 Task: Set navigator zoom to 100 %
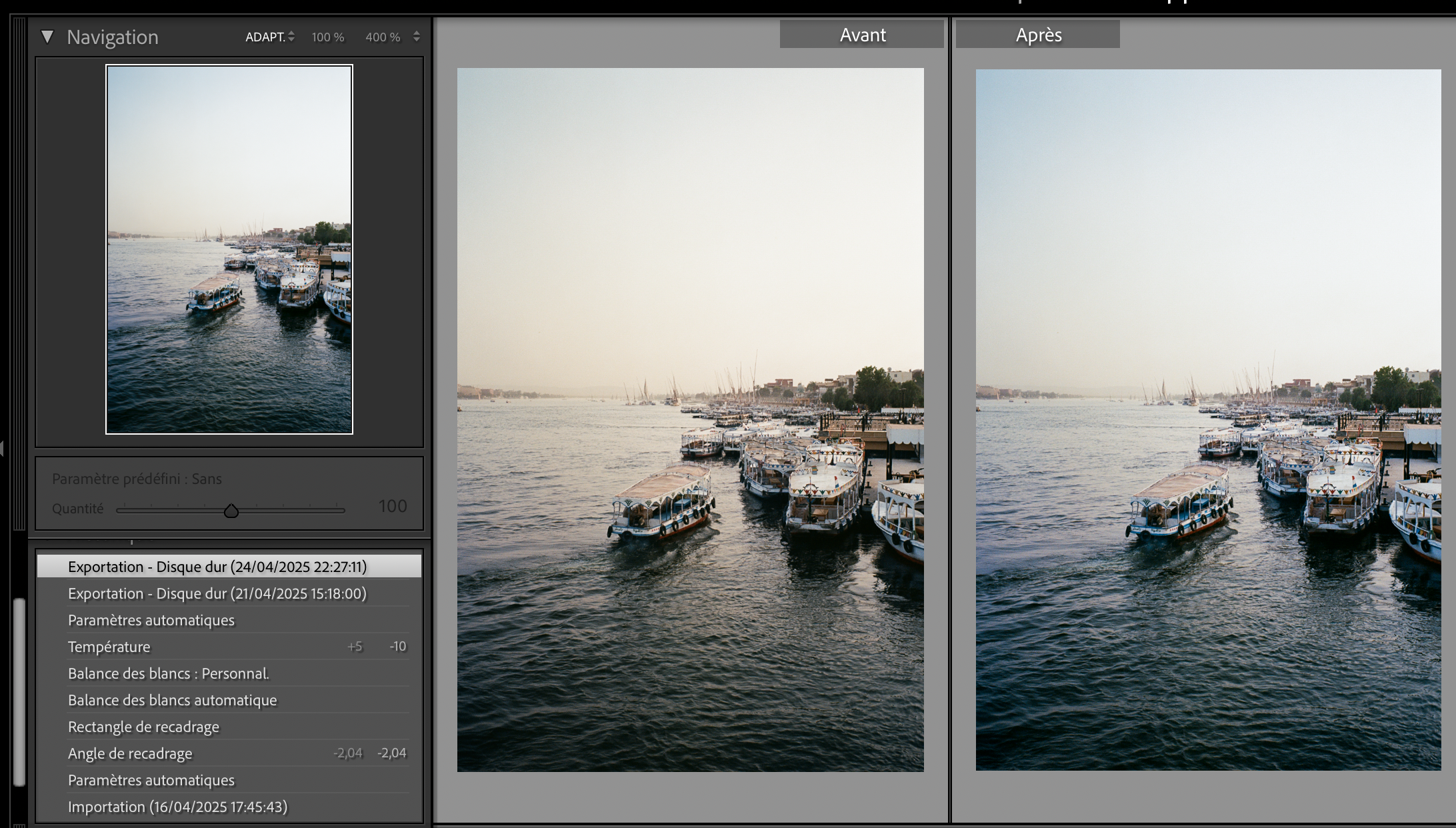click(328, 37)
